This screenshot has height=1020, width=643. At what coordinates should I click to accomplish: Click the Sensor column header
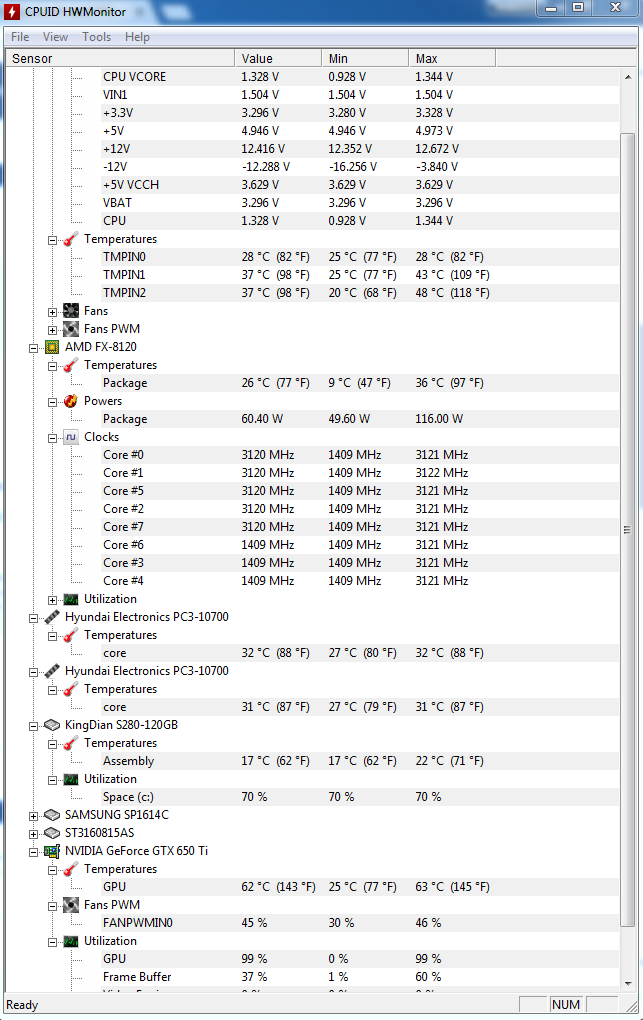tap(120, 59)
